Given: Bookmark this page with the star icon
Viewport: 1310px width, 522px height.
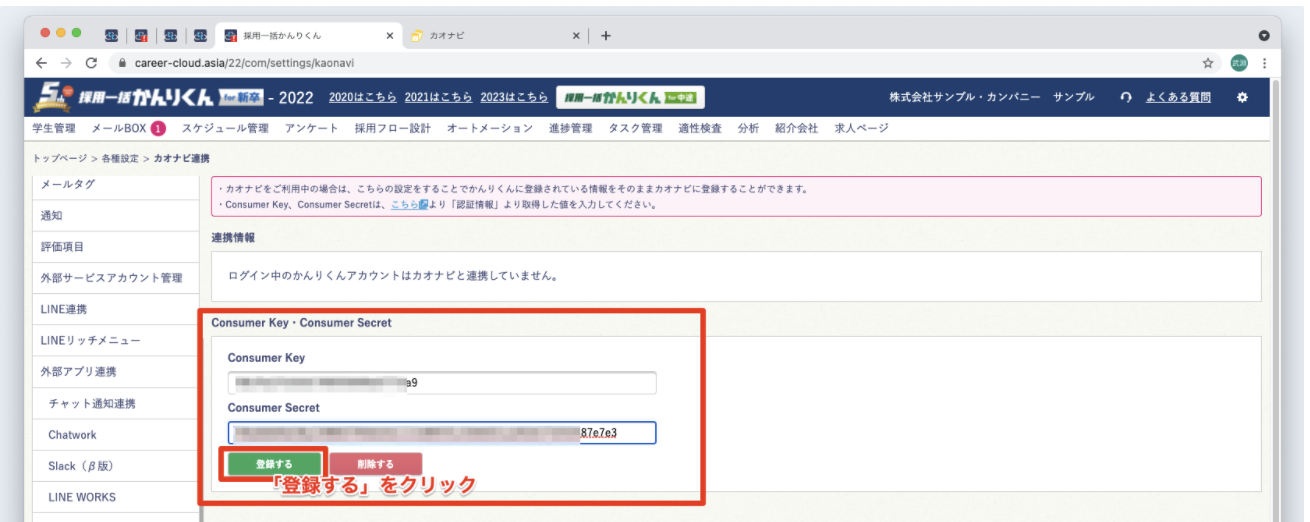Looking at the screenshot, I should coord(1208,62).
